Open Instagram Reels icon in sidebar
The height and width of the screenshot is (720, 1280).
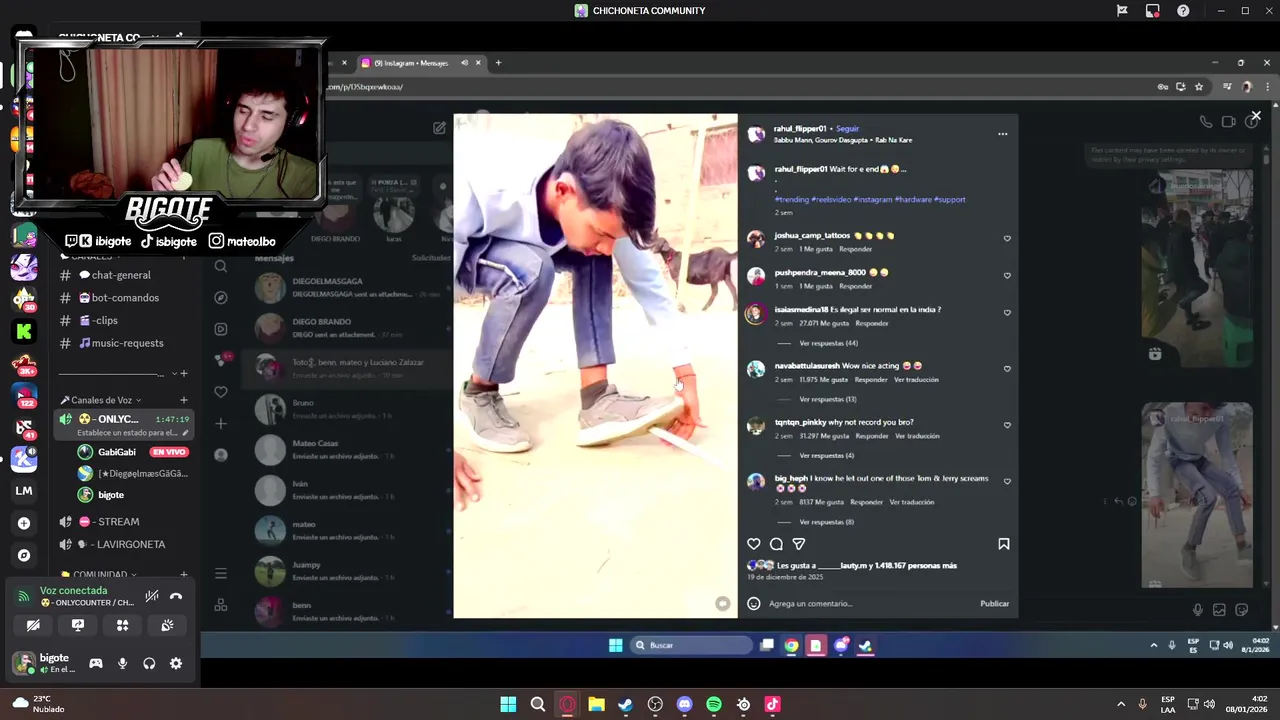(x=221, y=329)
